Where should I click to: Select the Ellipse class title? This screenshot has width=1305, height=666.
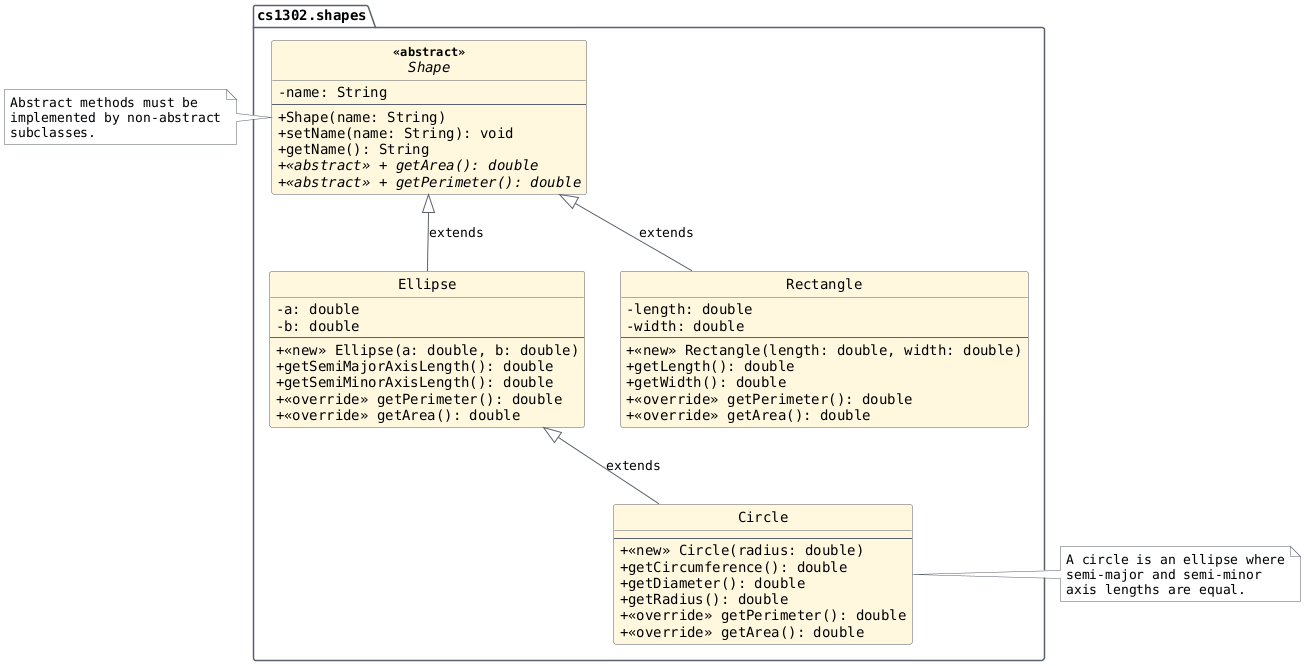(427, 285)
